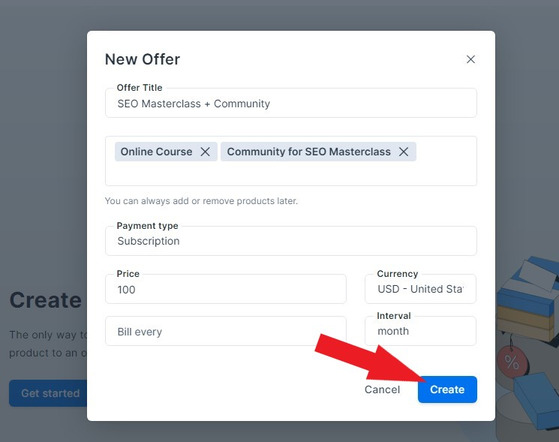Image resolution: width=559 pixels, height=442 pixels.
Task: Remove the Online Course product tag
Action: (x=205, y=151)
